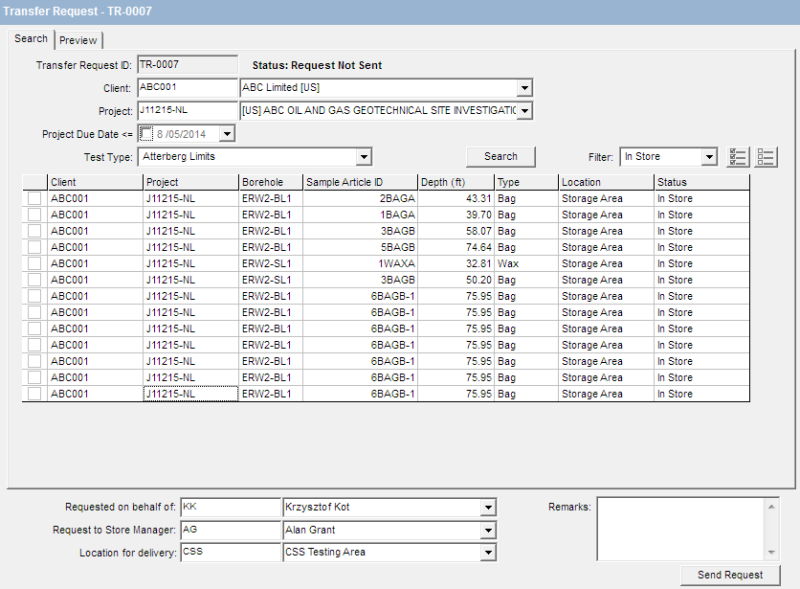Open the Client dropdown showing ABC Limited
800x589 pixels.
tap(523, 87)
